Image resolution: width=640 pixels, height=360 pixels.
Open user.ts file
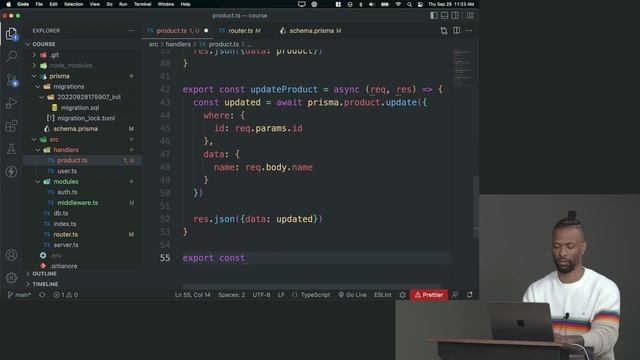coord(67,171)
